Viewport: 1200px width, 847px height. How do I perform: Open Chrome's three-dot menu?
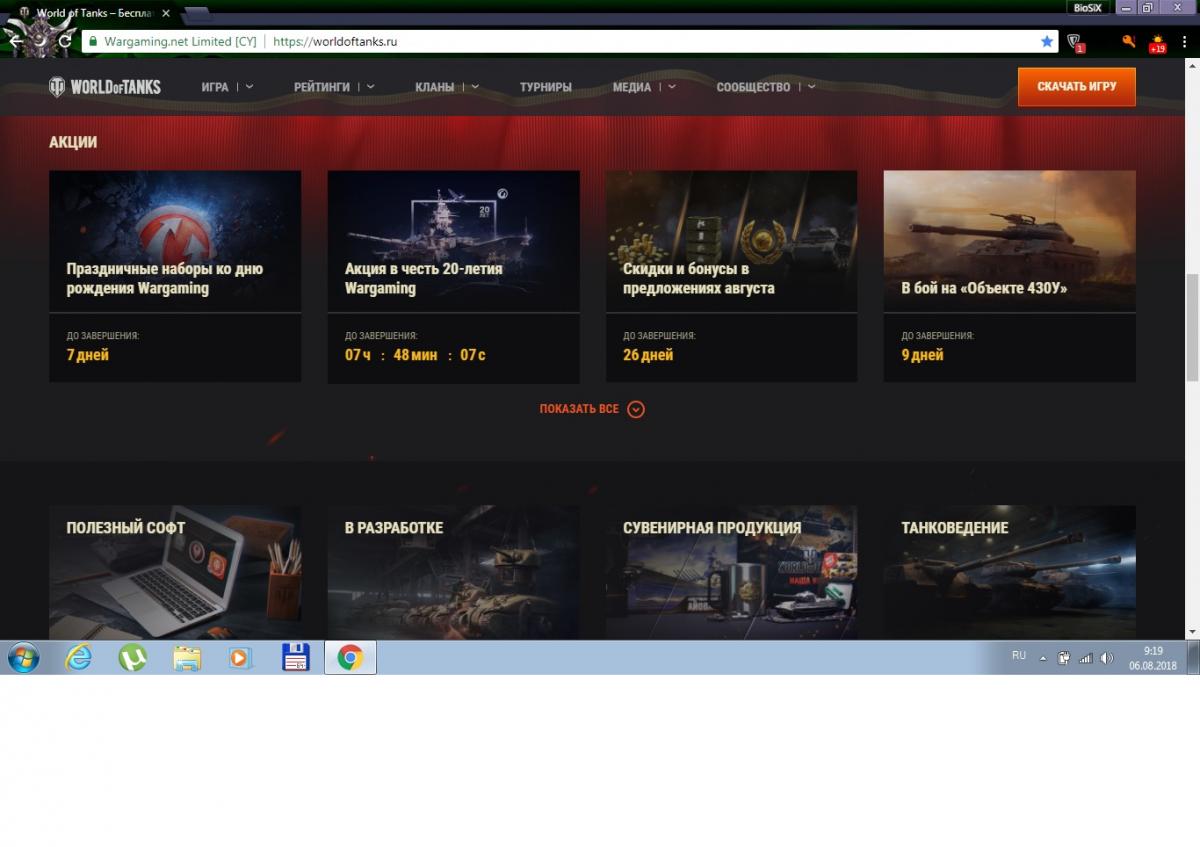[1185, 42]
